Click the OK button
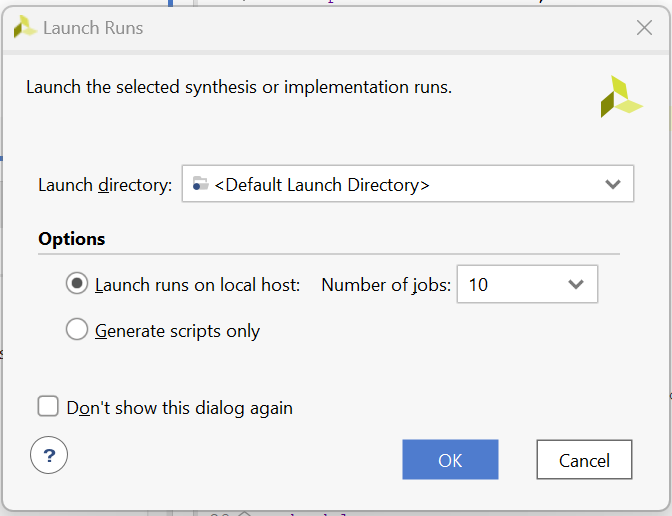Image resolution: width=672 pixels, height=516 pixels. [x=450, y=459]
